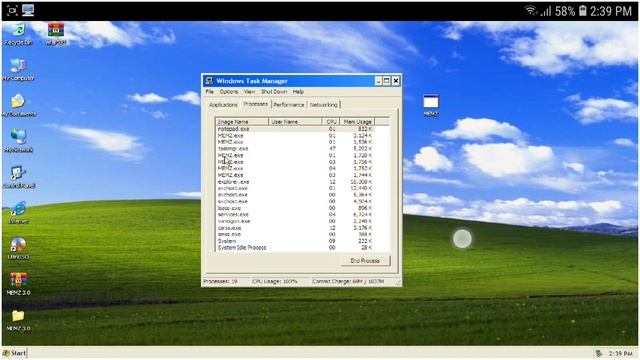The image size is (640, 360).
Task: Select the System process row
Action: point(302,241)
